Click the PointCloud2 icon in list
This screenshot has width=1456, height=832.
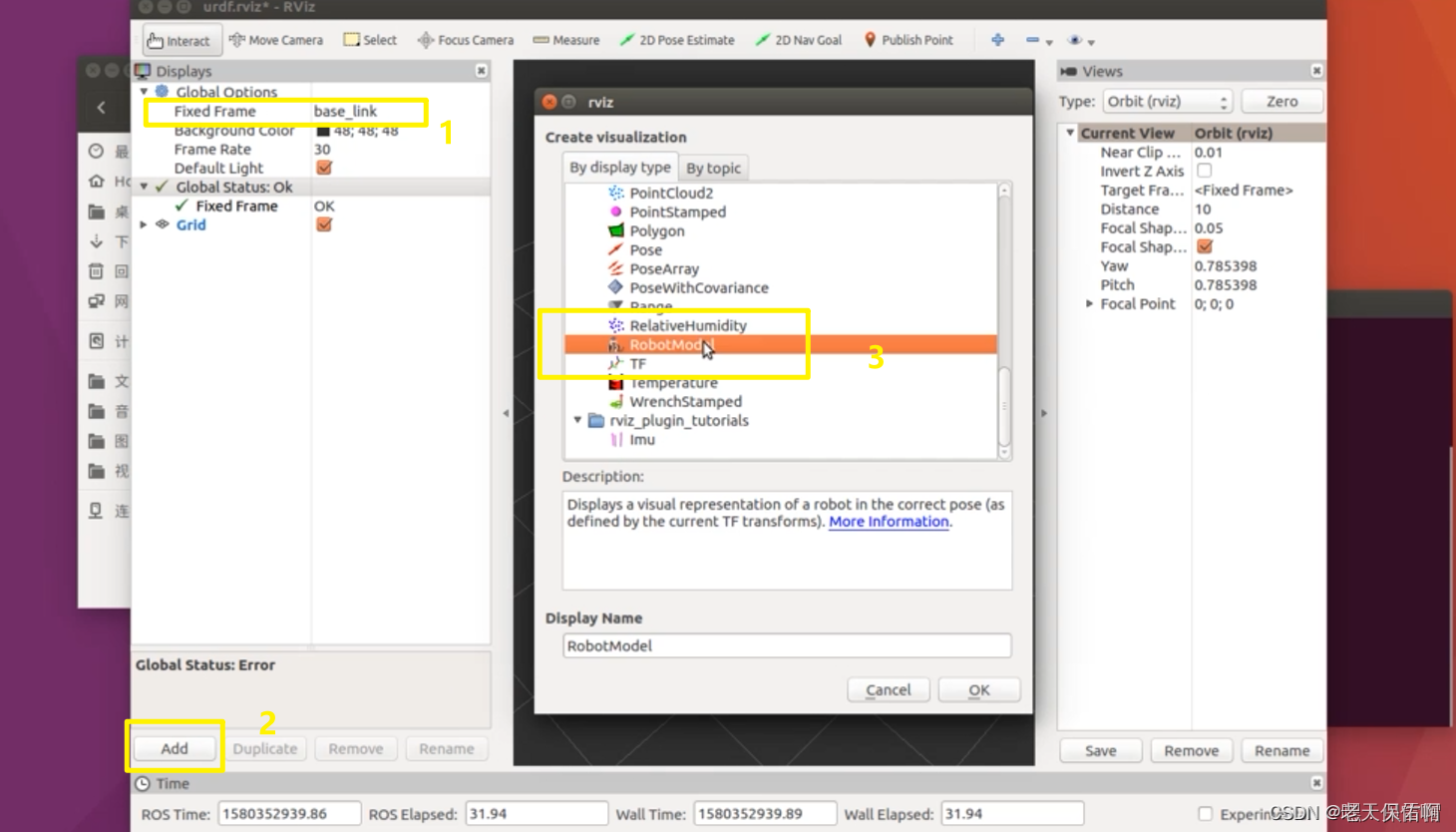pos(616,193)
